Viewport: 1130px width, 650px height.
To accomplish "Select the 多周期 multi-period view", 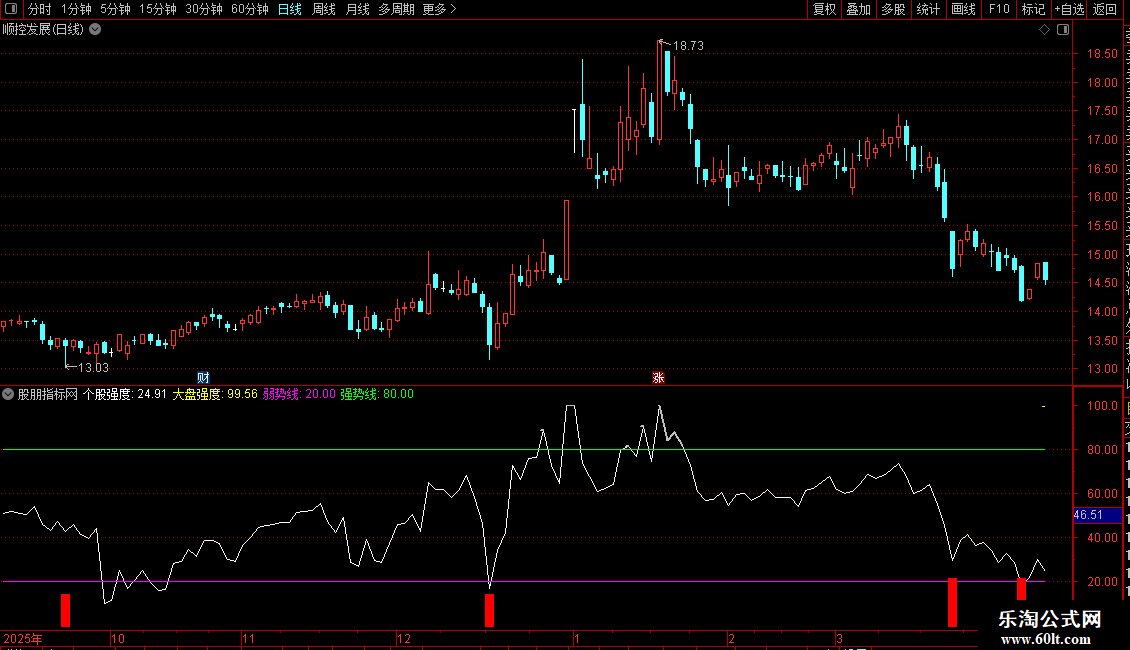I will point(396,9).
